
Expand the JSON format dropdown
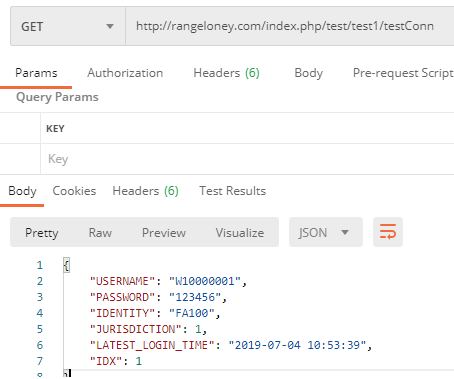[326, 232]
